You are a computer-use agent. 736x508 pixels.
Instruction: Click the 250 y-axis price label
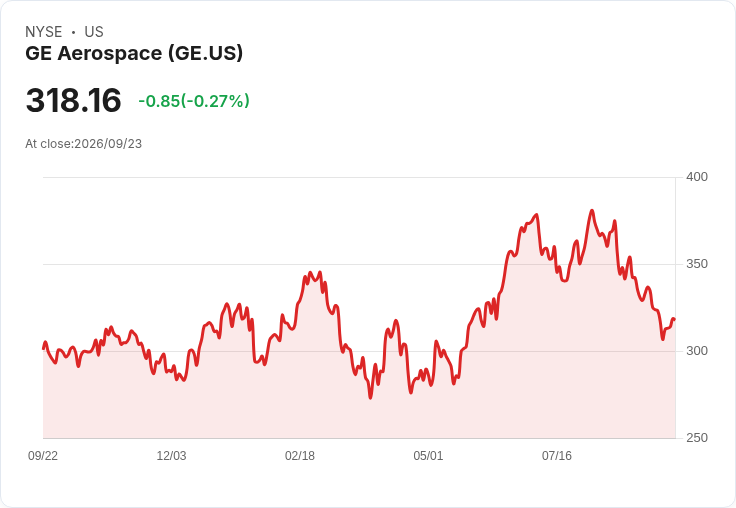pos(697,438)
